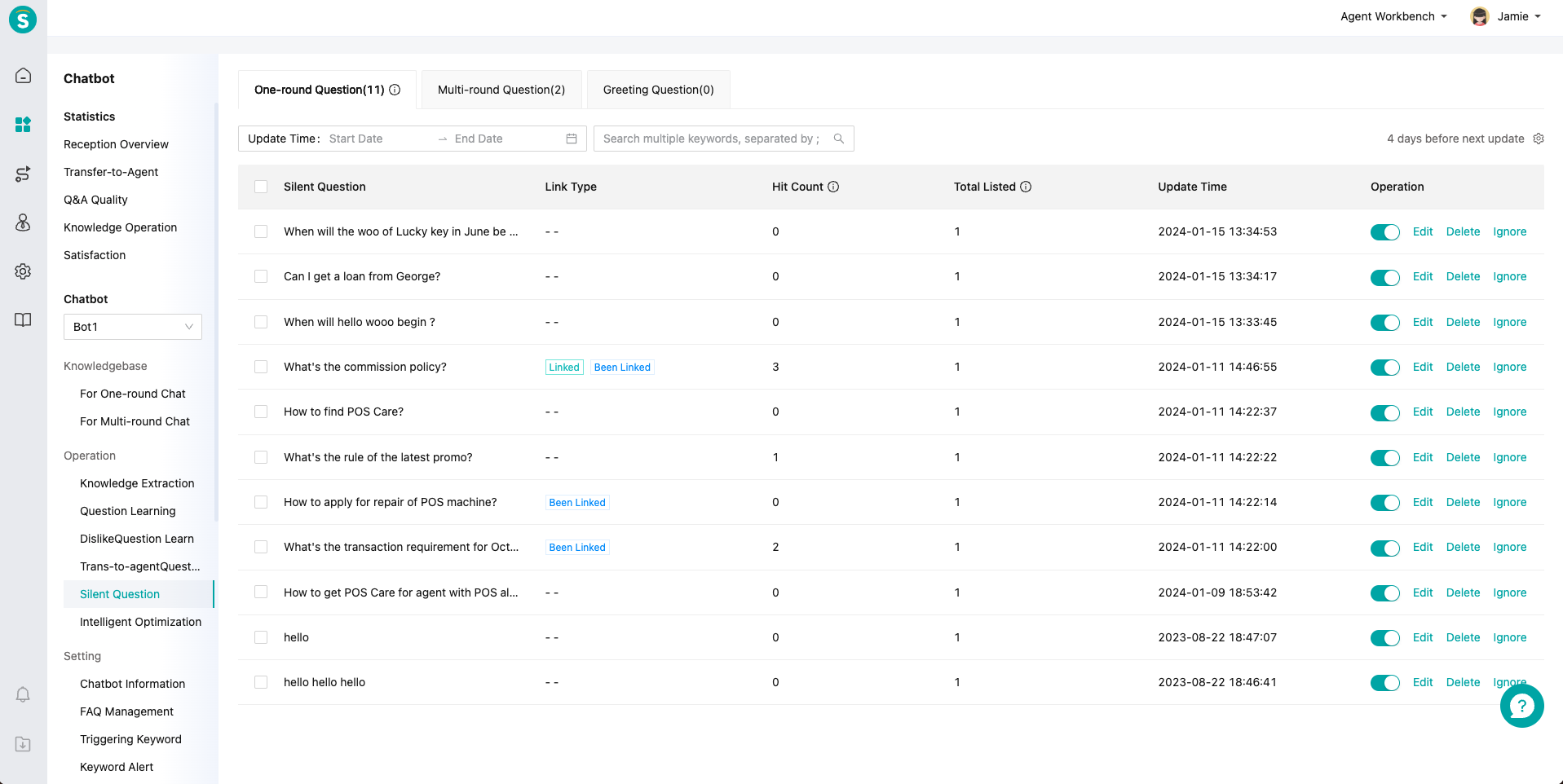The image size is (1563, 784).
Task: Open Triggering Keyword setting
Action: (x=130, y=739)
